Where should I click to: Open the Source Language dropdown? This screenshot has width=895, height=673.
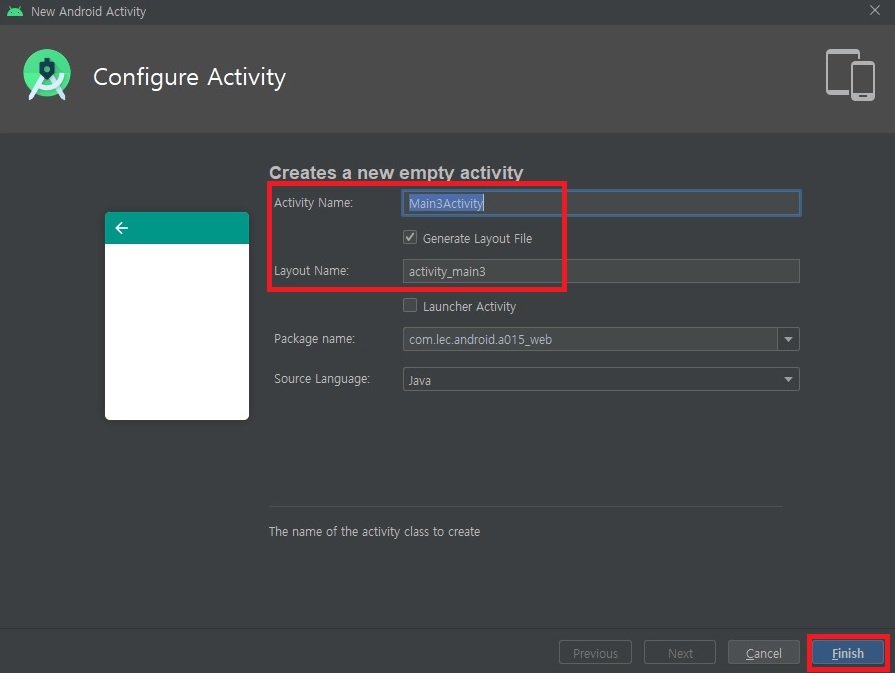point(601,379)
